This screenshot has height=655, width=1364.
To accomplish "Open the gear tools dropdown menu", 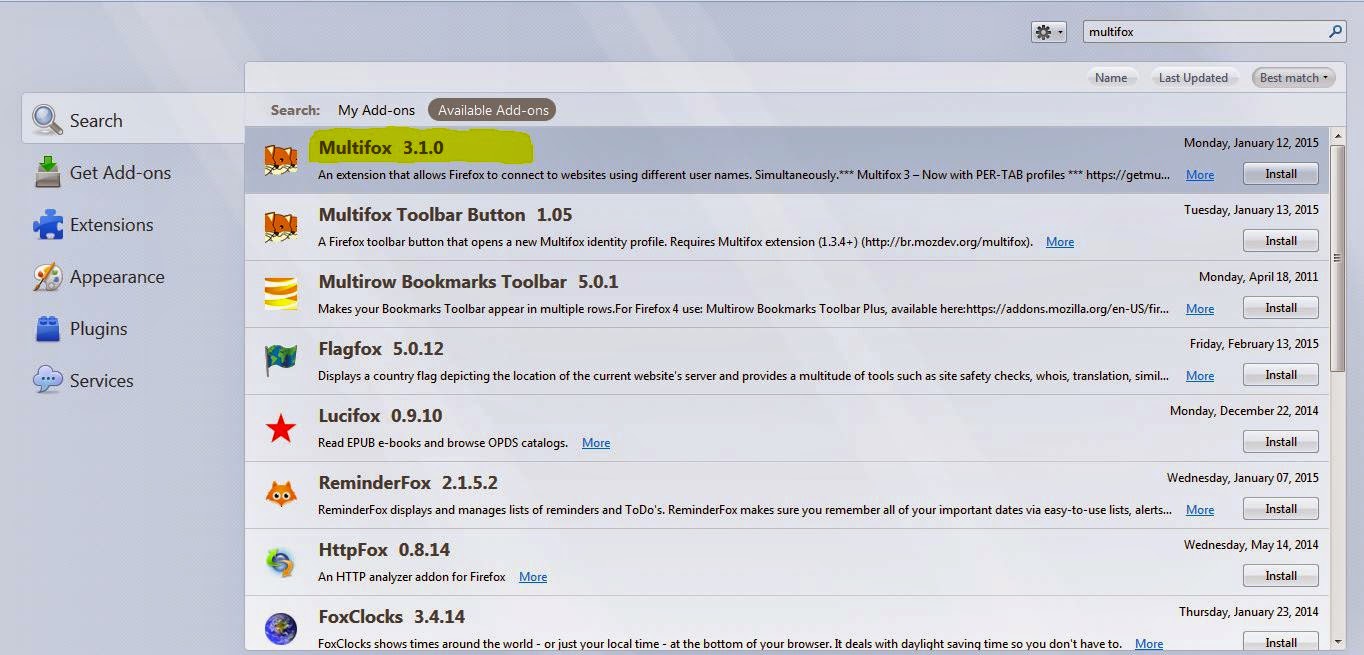I will (1048, 32).
